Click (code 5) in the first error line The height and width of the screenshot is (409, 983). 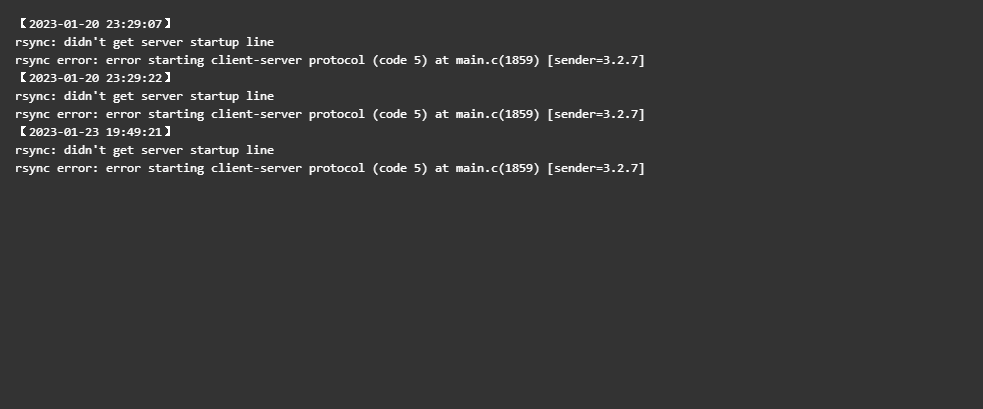tap(400, 60)
